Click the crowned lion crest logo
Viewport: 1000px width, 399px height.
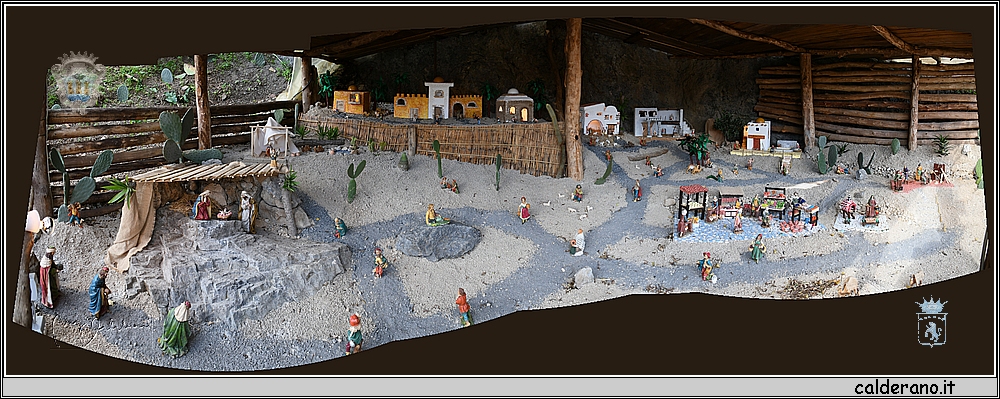click(931, 322)
